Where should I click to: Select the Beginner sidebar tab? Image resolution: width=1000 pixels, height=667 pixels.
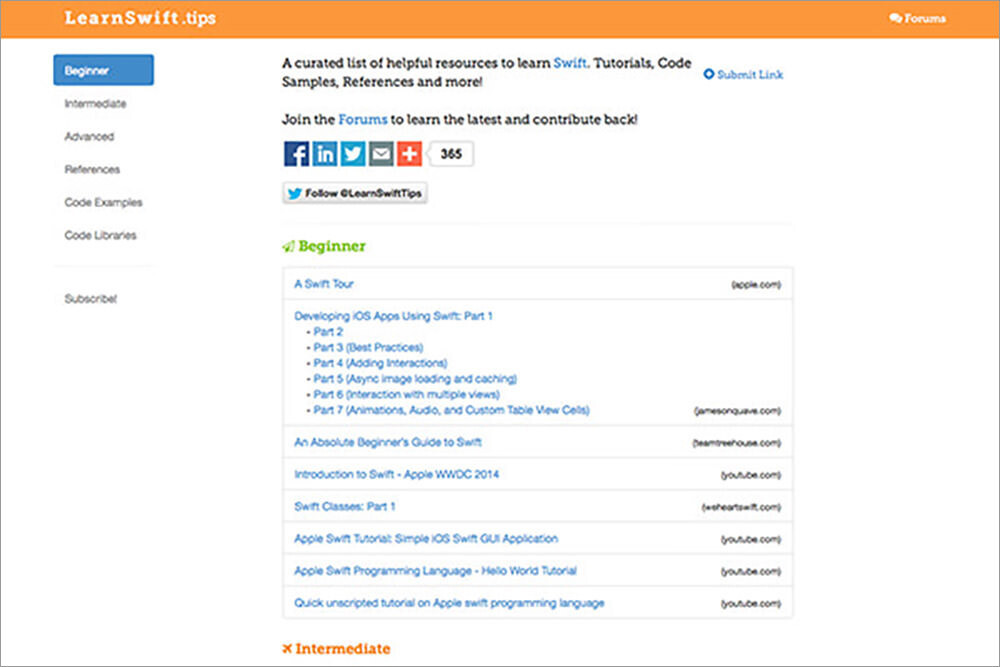103,71
